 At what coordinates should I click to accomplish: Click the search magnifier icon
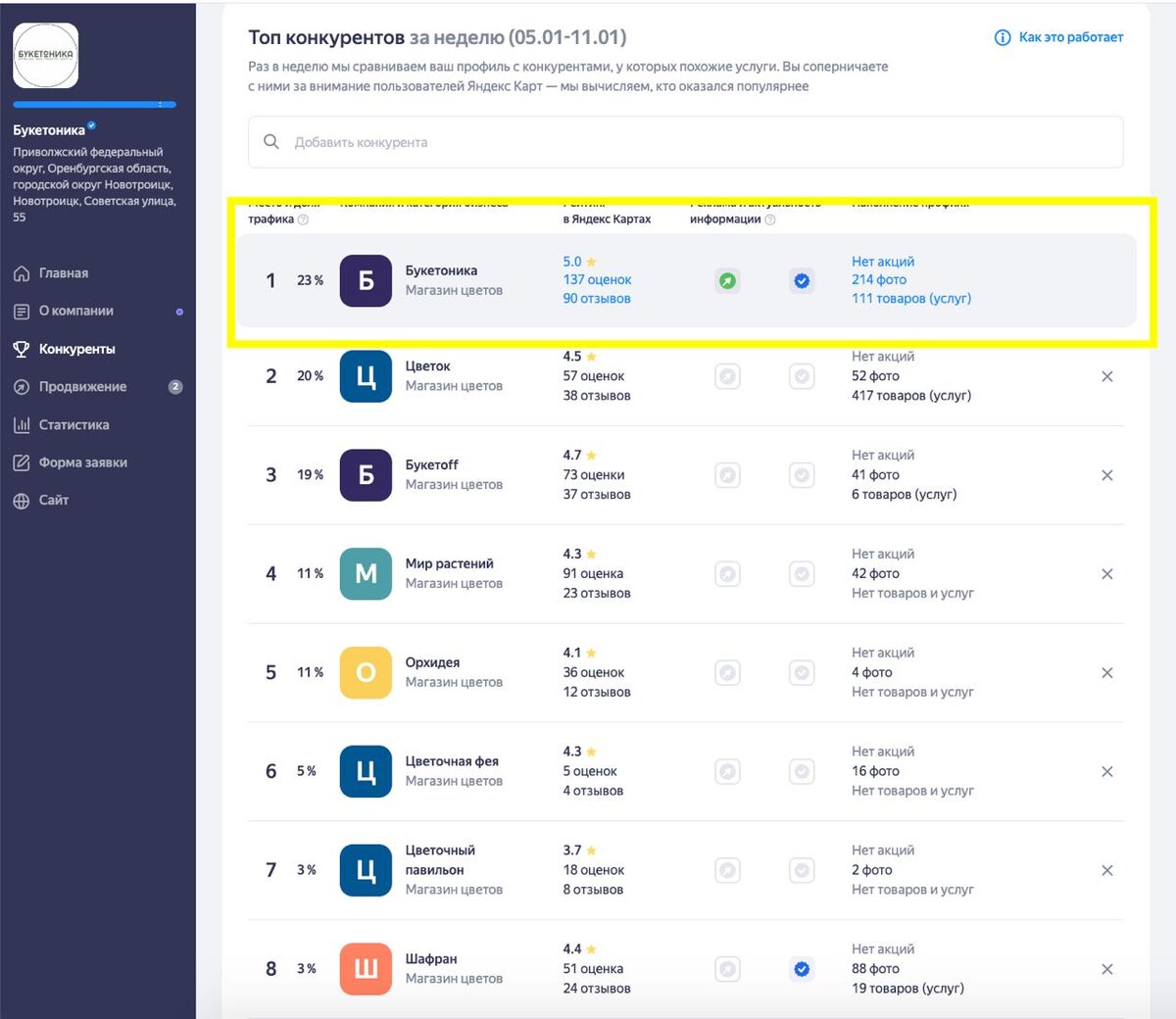click(271, 142)
